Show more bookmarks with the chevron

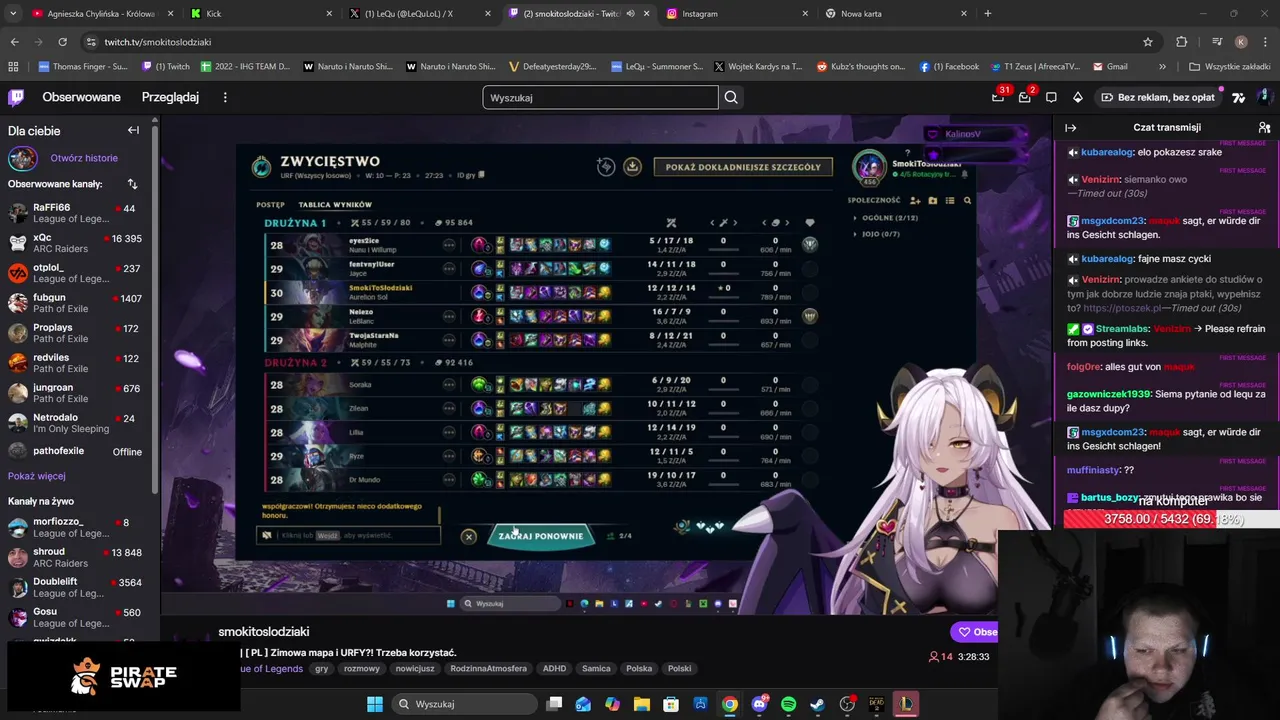[1162, 66]
